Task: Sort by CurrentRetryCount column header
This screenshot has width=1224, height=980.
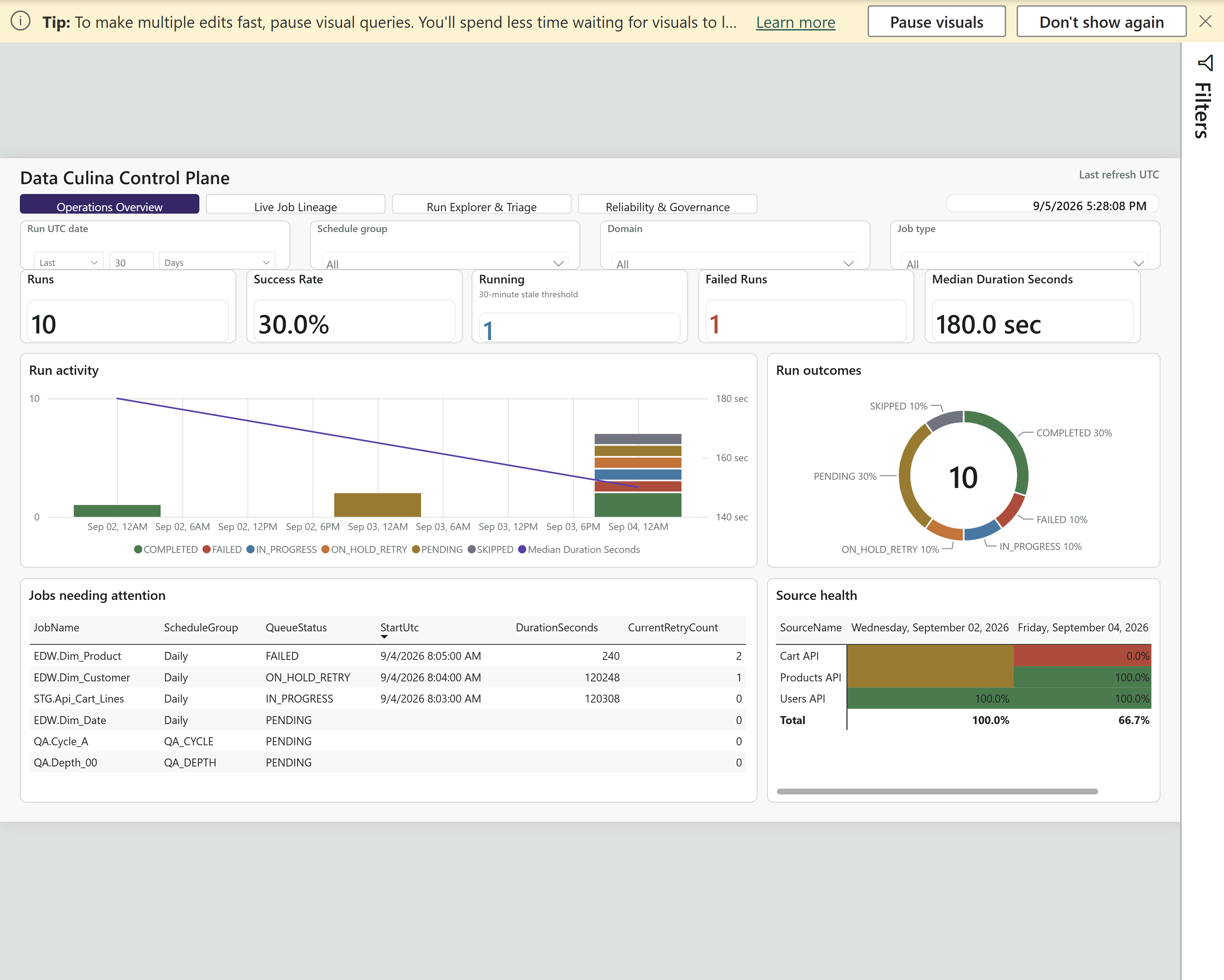Action: (673, 627)
